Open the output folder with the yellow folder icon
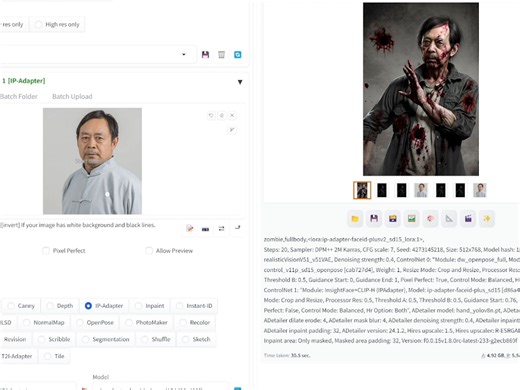Image resolution: width=520 pixels, height=390 pixels. (355, 219)
